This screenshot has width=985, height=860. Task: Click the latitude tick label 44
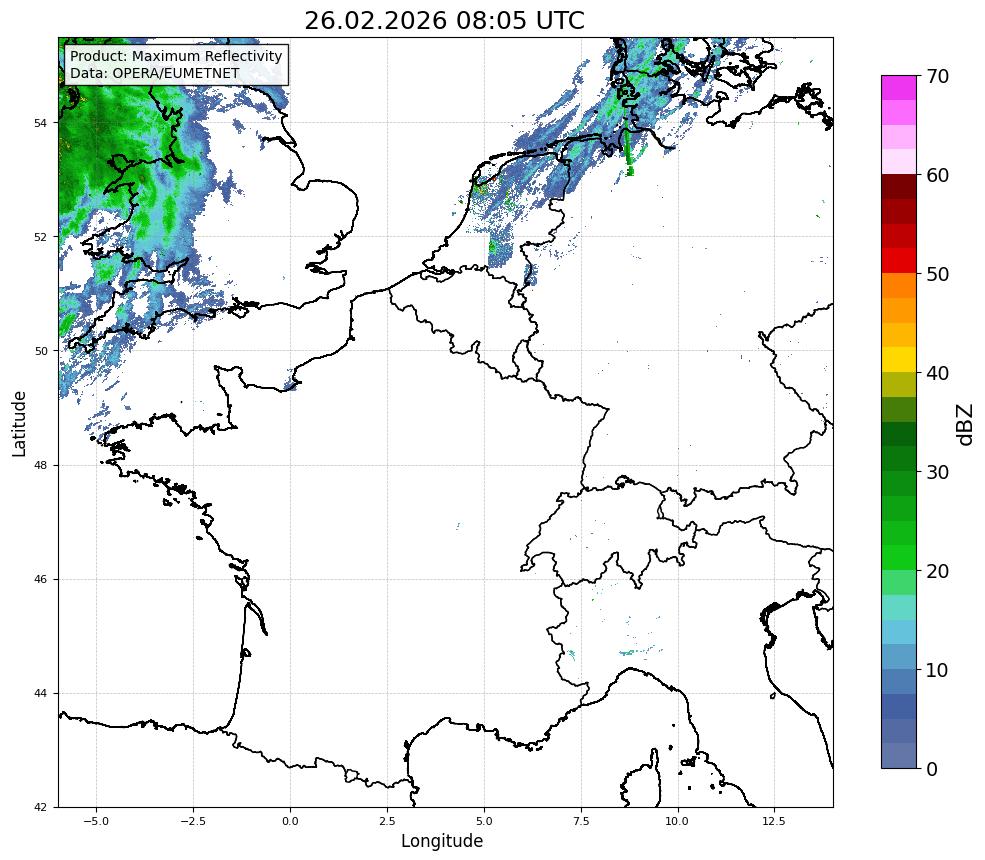40,694
